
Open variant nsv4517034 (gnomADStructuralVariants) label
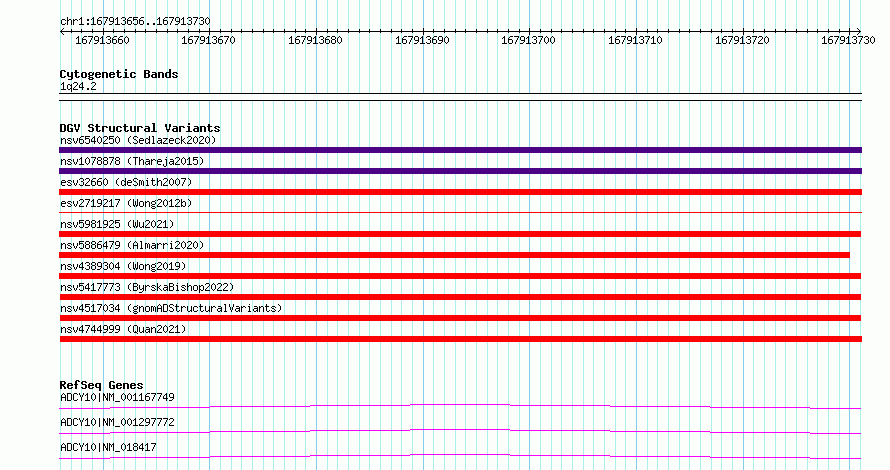(171, 308)
